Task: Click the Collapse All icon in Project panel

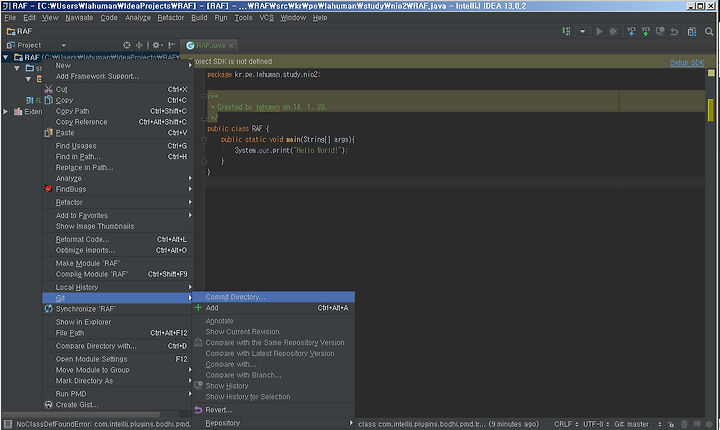Action: 139,45
